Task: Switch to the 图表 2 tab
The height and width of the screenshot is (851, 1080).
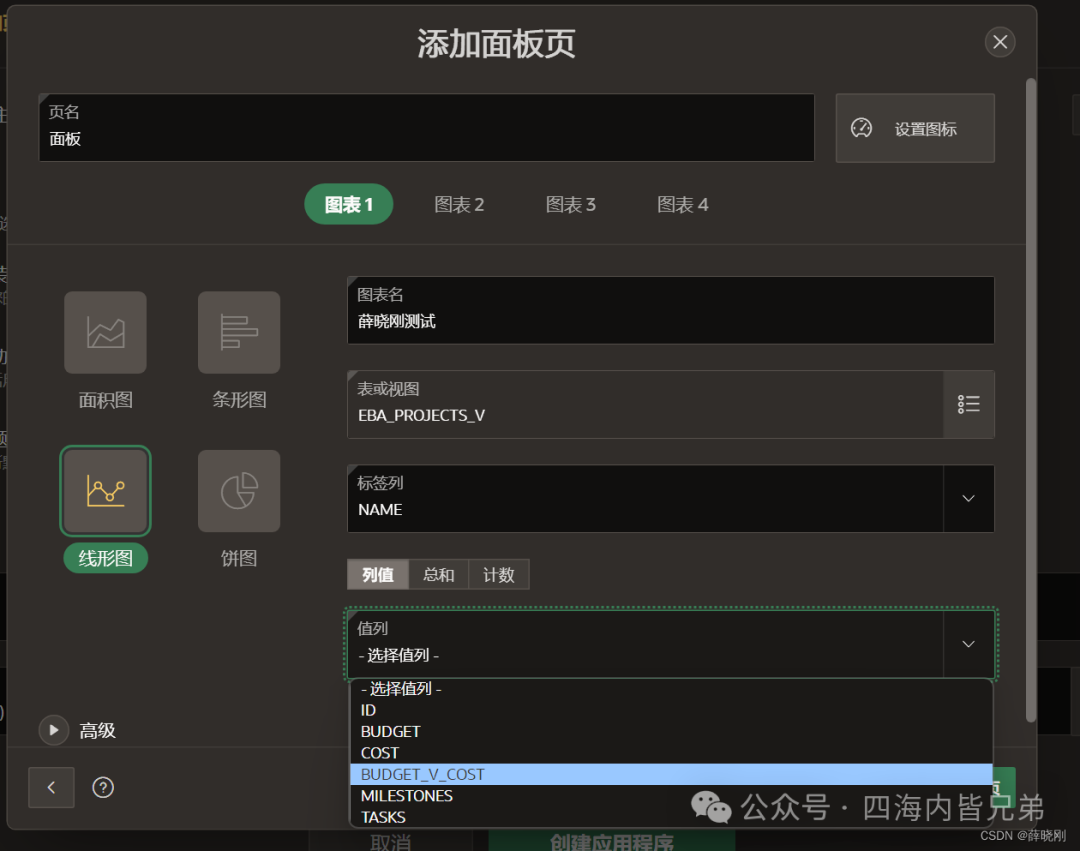Action: pos(459,204)
